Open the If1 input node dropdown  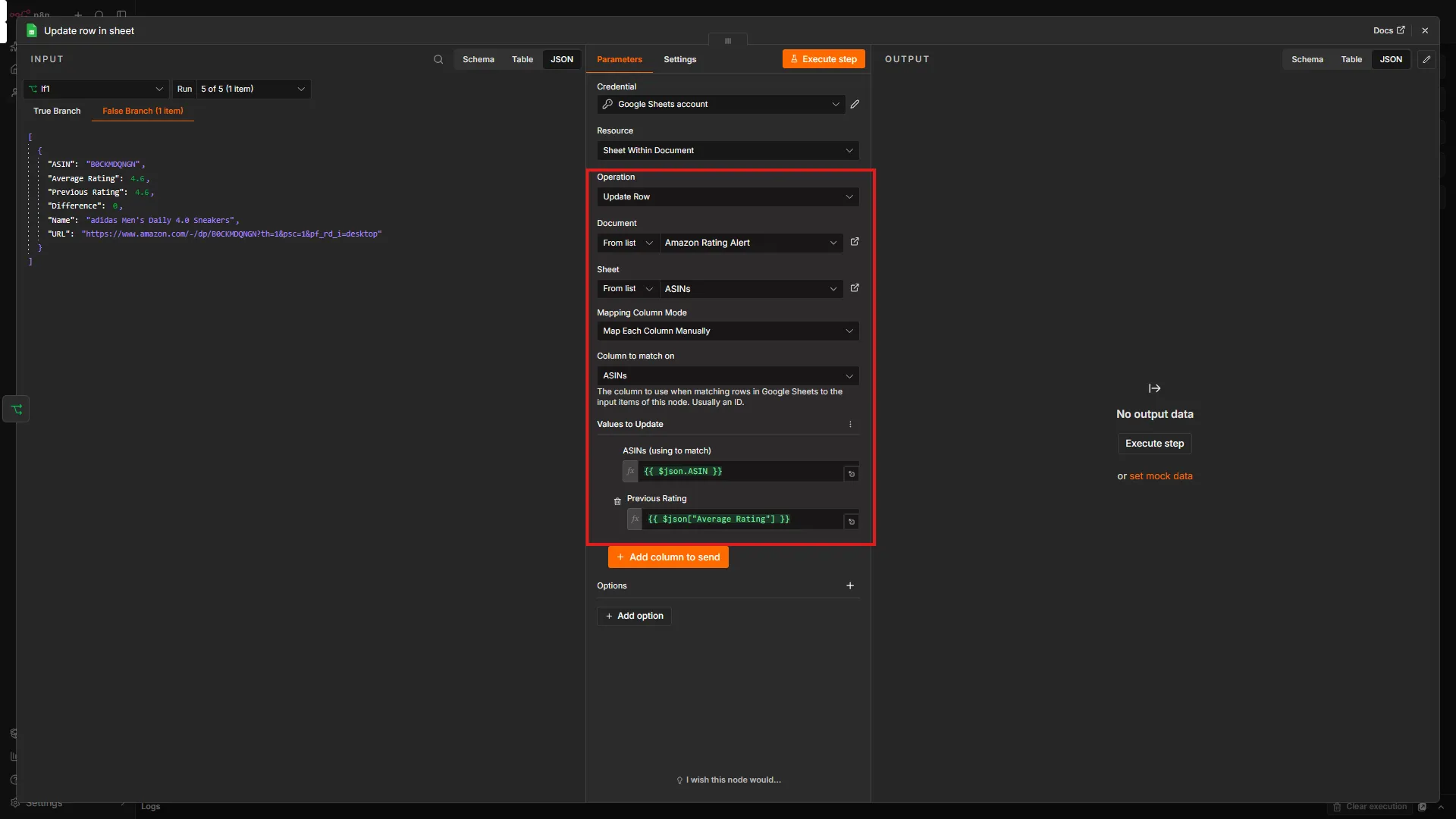[96, 89]
